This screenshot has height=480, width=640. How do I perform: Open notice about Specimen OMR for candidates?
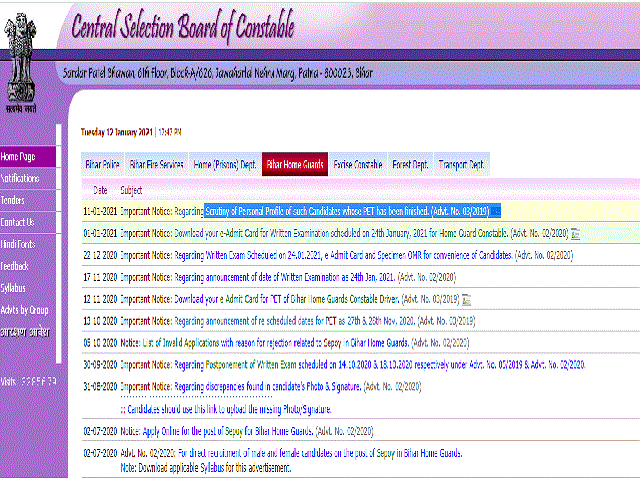click(x=343, y=256)
